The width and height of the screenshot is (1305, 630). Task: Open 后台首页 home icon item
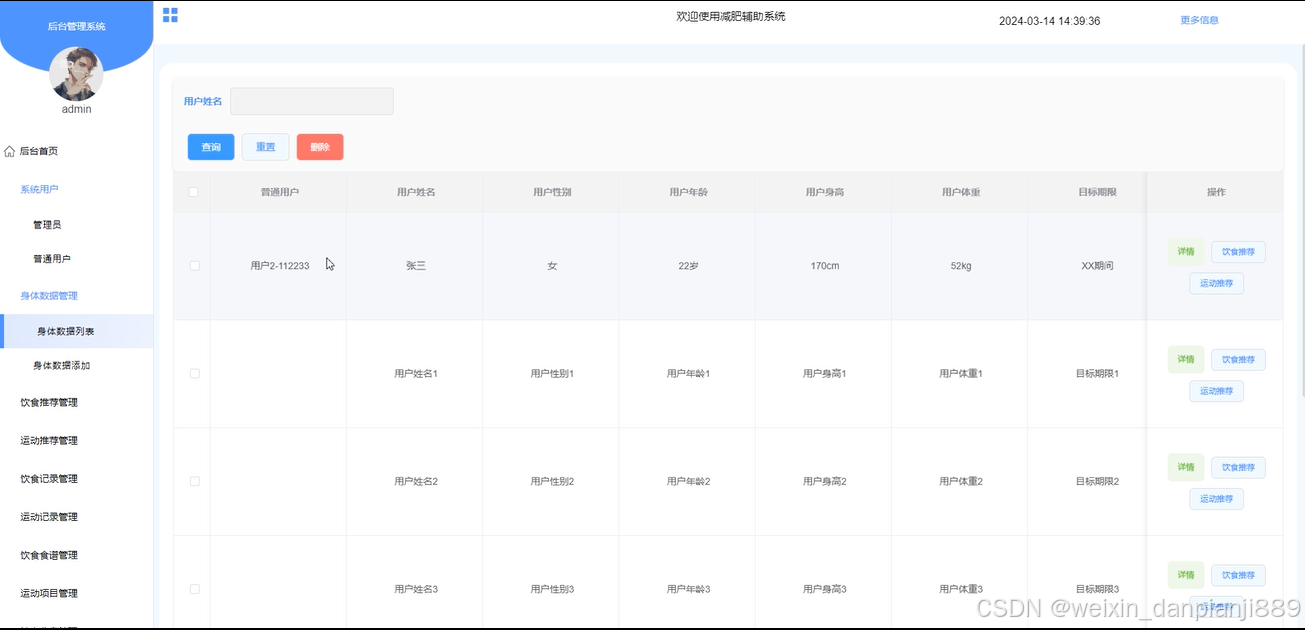pos(31,151)
